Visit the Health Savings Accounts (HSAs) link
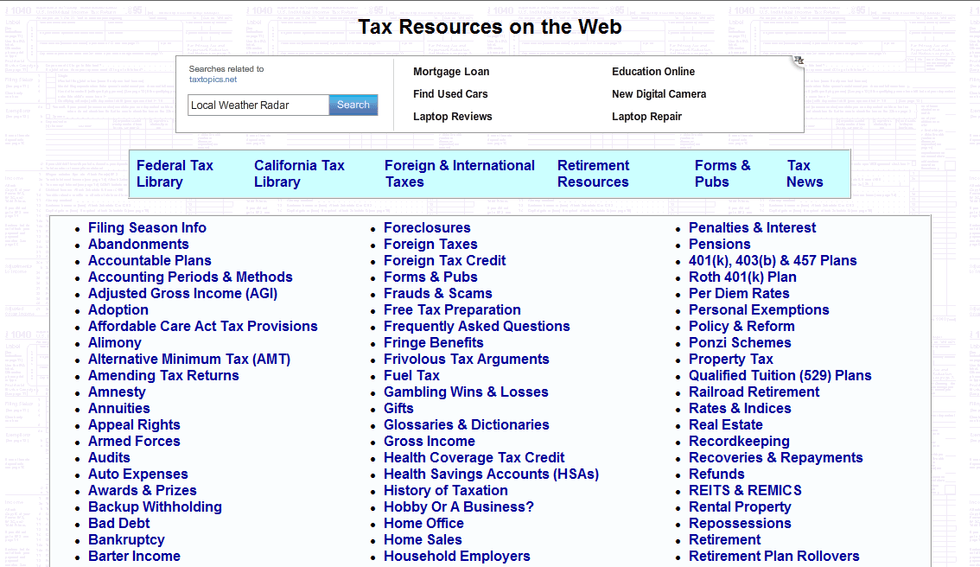Viewport: 980px width, 567px height. pyautogui.click(x=491, y=474)
